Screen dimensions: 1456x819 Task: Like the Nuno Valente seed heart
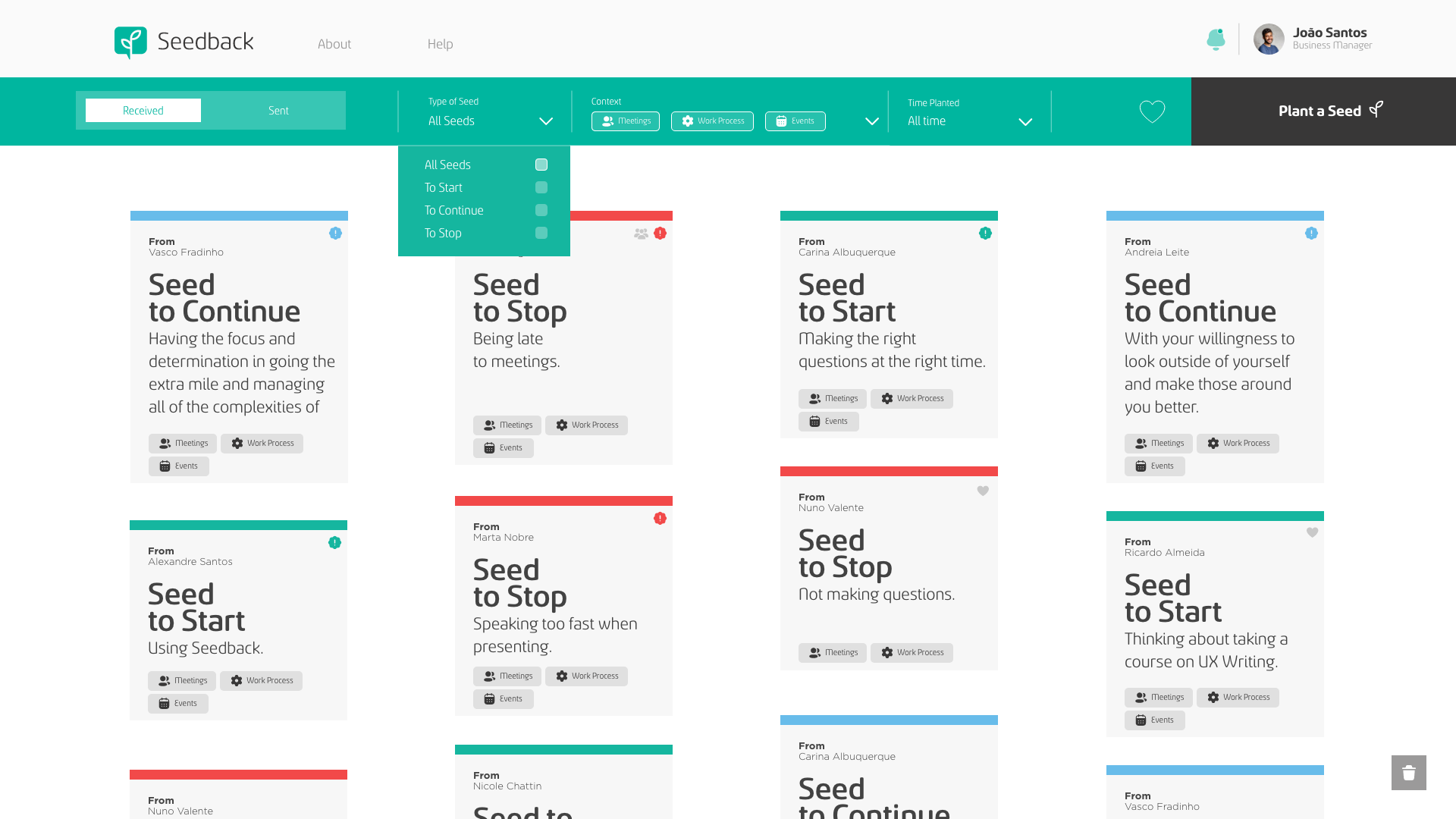[983, 491]
